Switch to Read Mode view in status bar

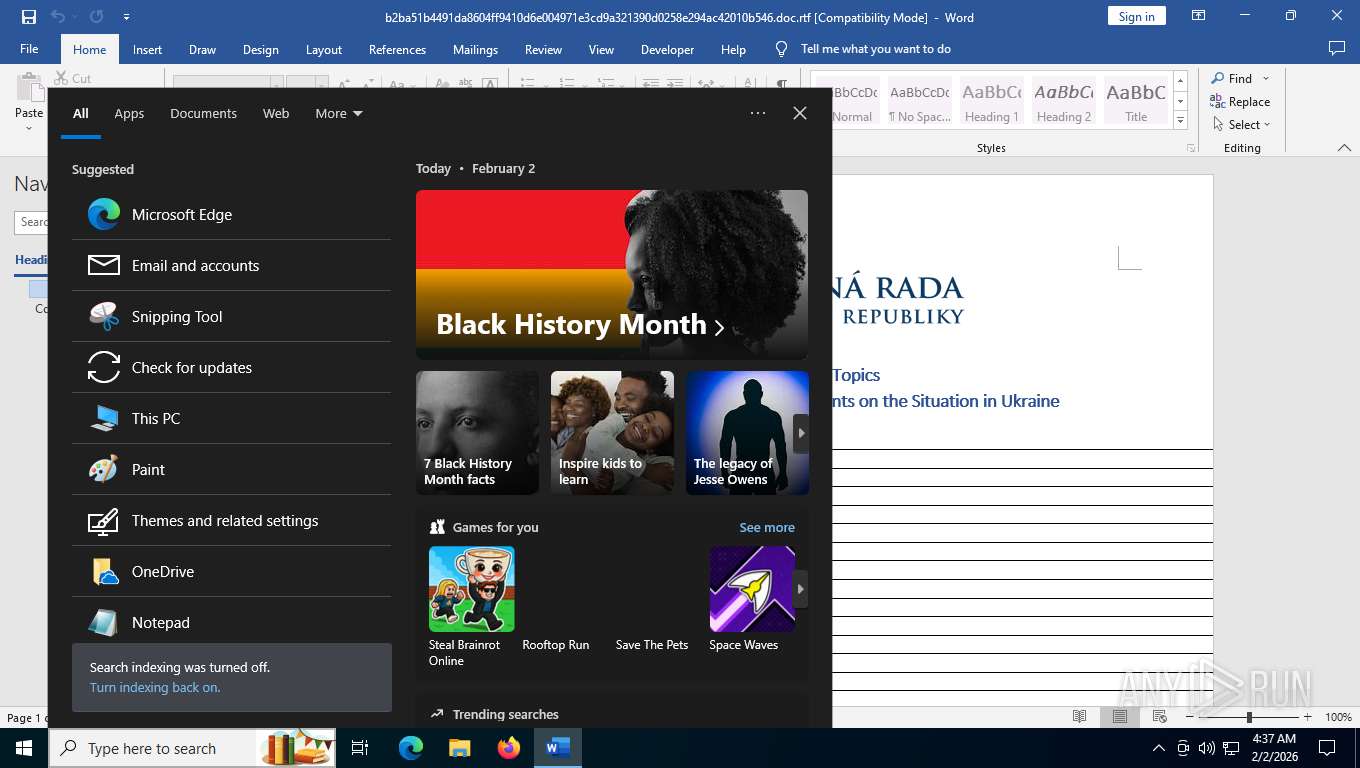tap(1080, 717)
